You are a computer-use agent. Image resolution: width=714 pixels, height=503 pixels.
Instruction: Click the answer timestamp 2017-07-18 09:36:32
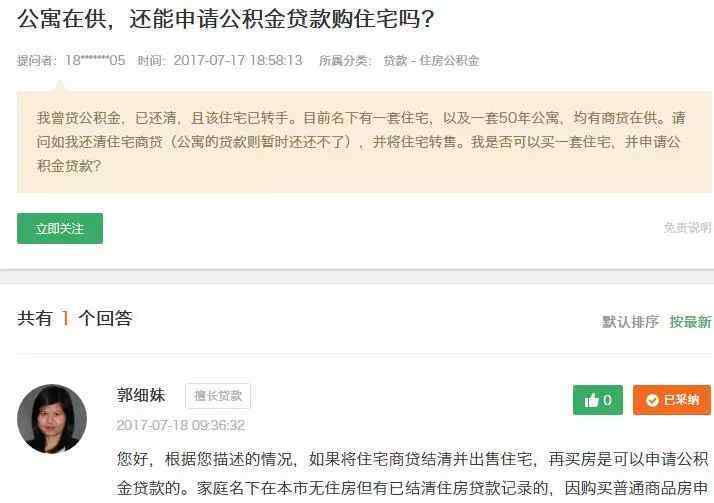click(181, 425)
